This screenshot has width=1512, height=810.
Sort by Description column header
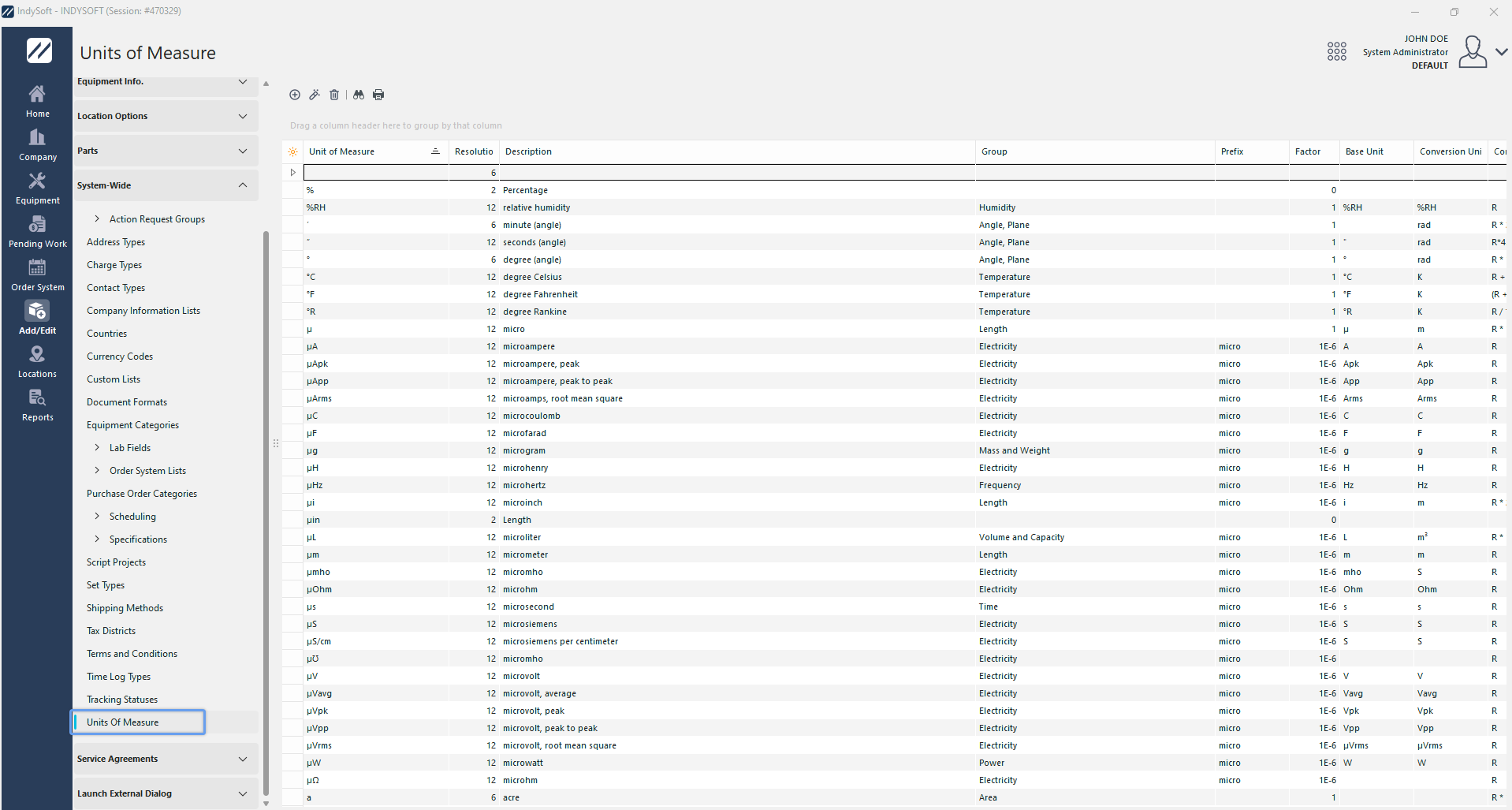click(738, 151)
